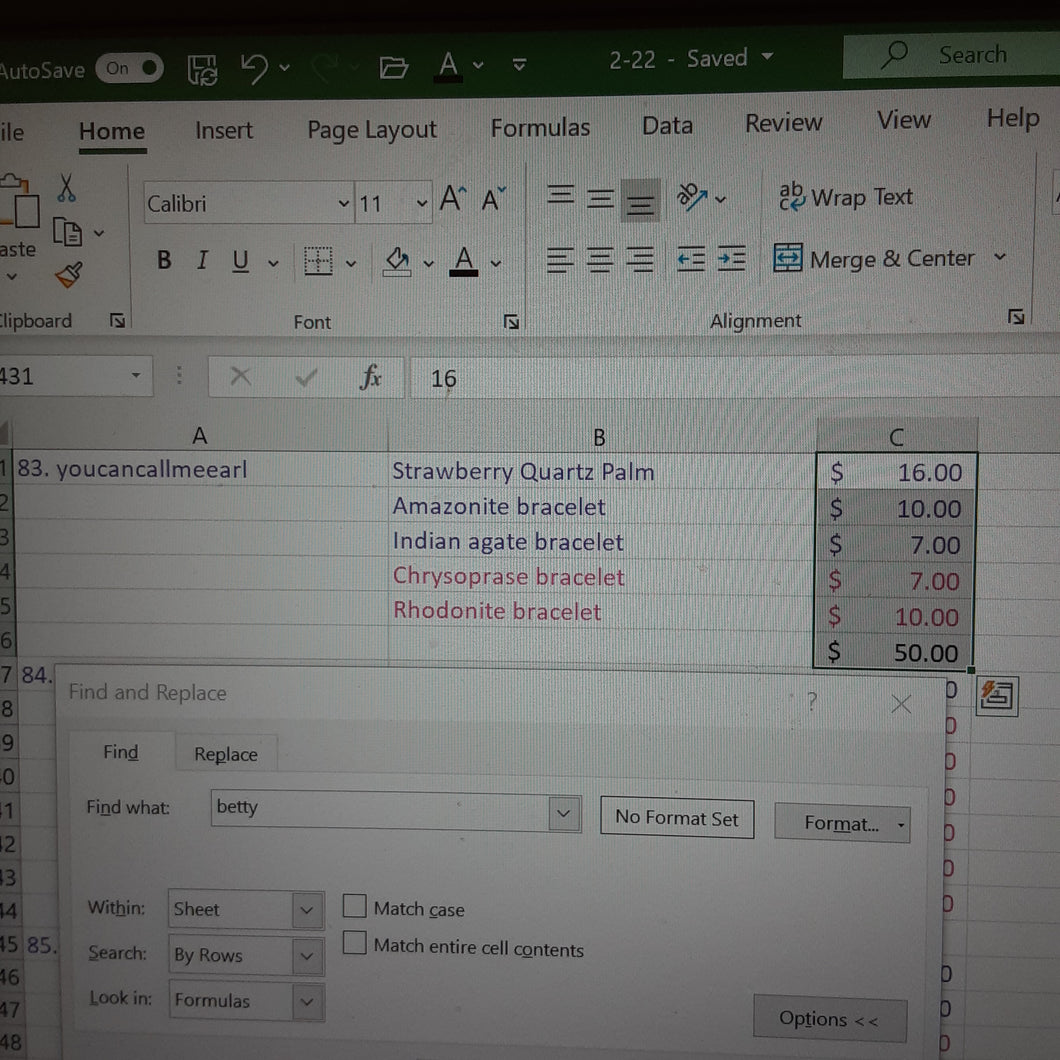Open the font size 11 dropdown
This screenshot has width=1060, height=1060.
422,203
